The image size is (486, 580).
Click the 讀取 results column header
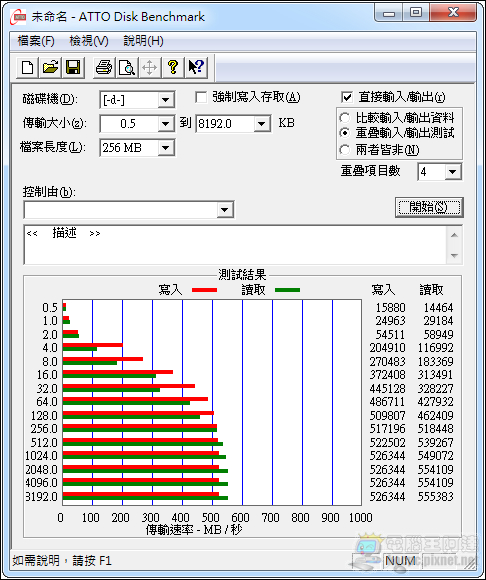431,290
